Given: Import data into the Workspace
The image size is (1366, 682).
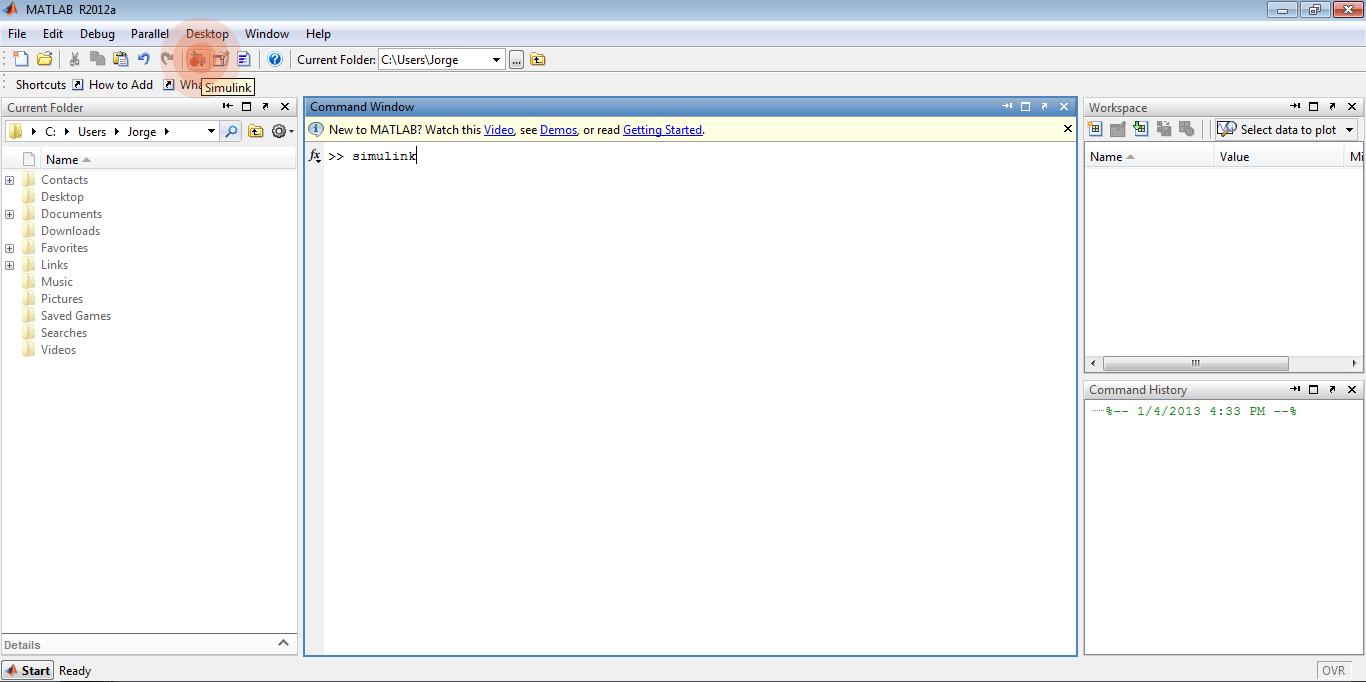Looking at the screenshot, I should 1141,129.
